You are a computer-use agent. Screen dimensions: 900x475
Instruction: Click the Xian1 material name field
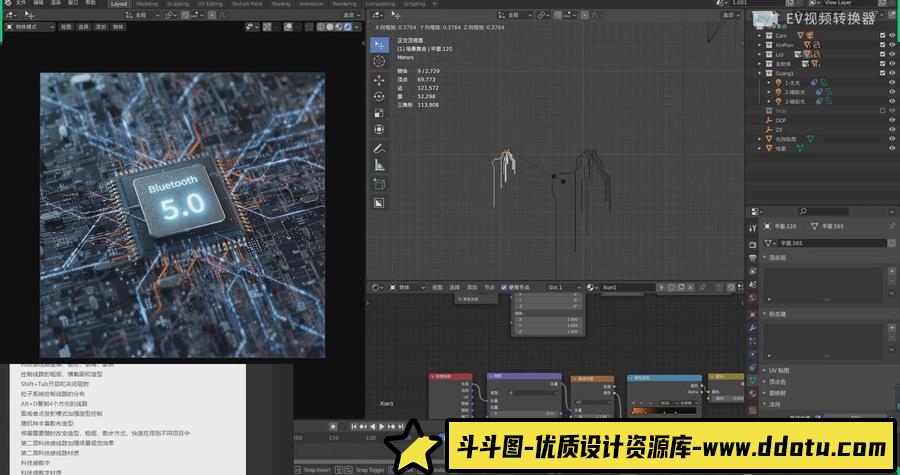coord(627,287)
